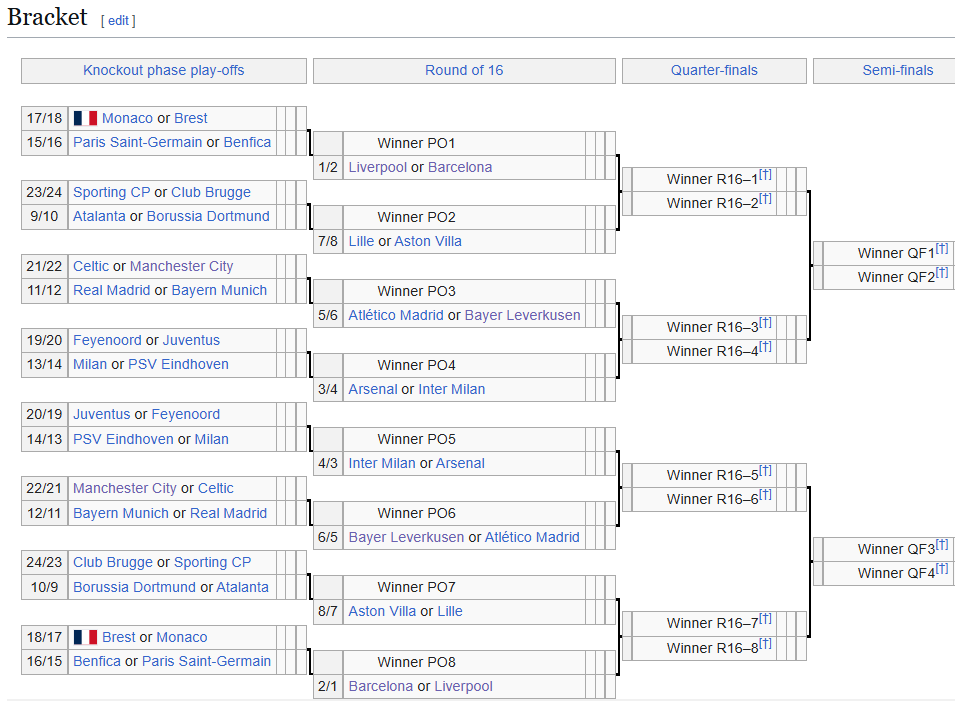Open the Atlético Madrid link in the 5/6 row
The image size is (962, 701).
[x=396, y=315]
